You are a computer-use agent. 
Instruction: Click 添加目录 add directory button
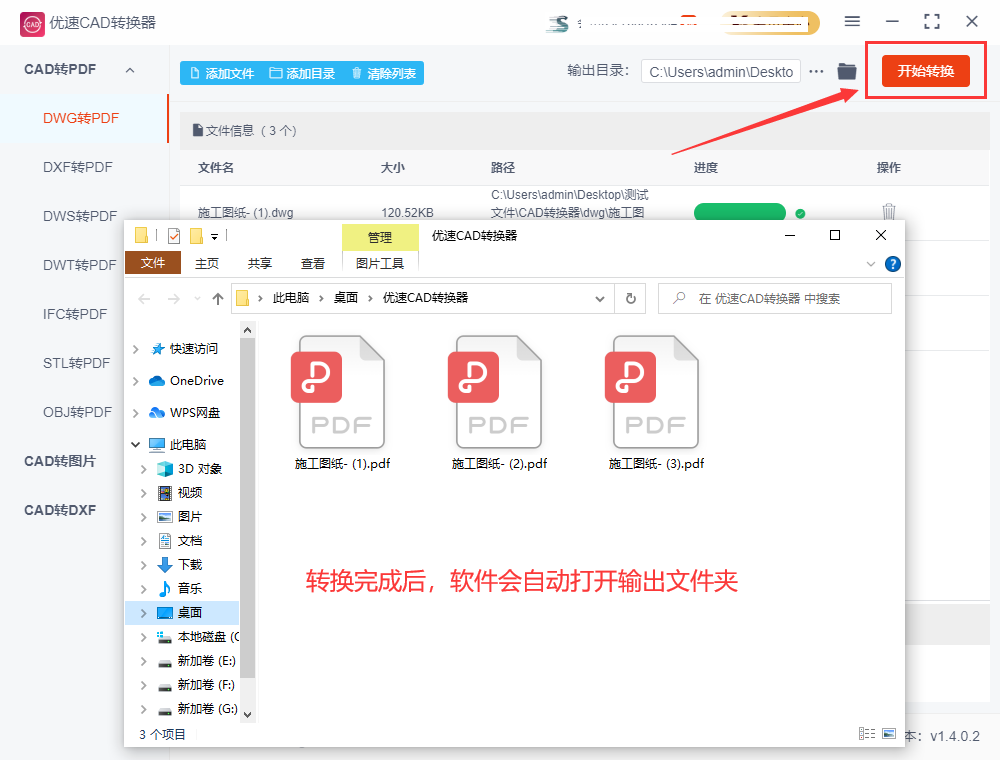[302, 73]
